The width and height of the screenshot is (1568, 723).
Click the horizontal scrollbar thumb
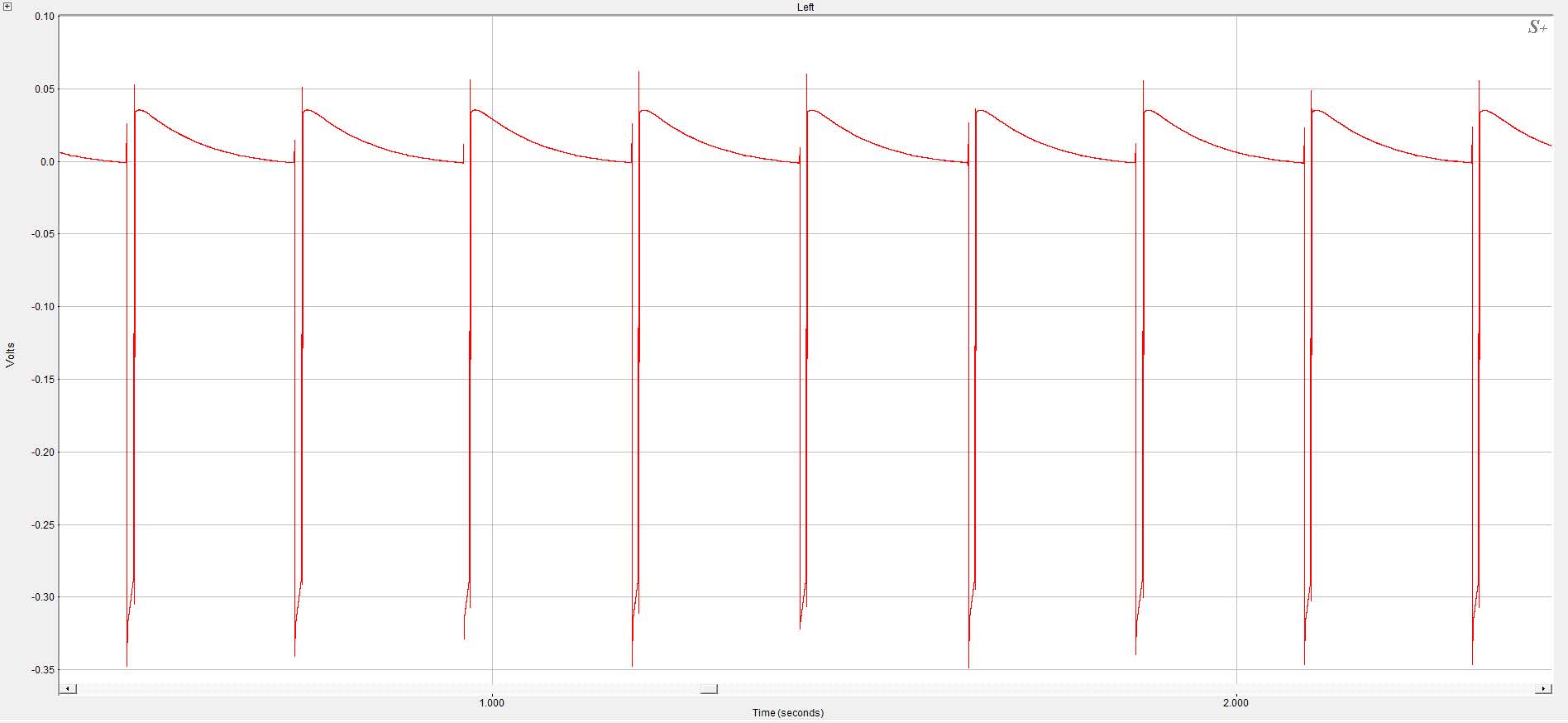pos(709,689)
